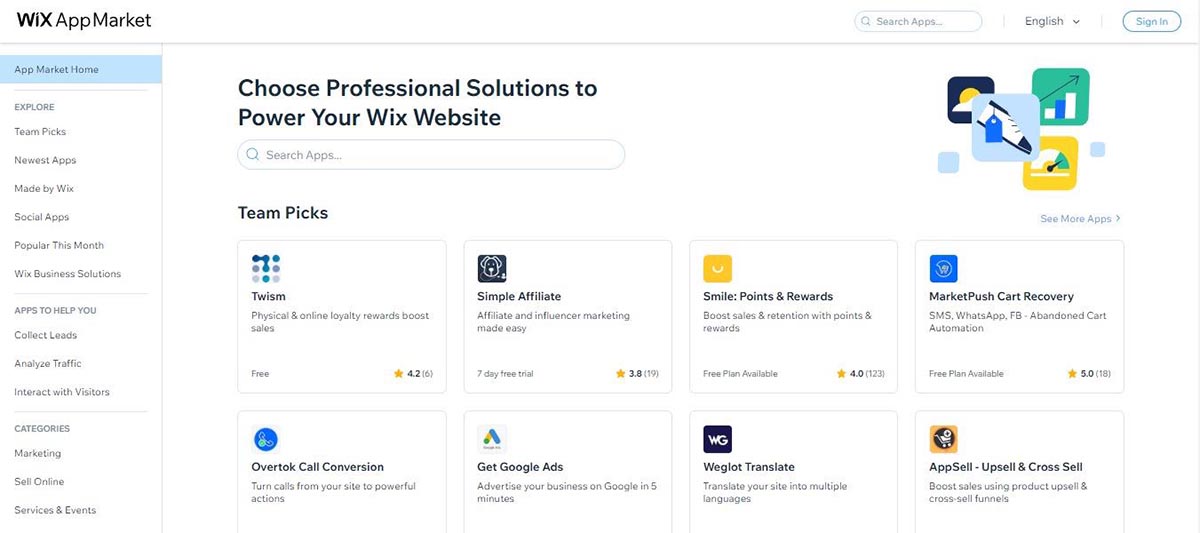
Task: Follow the See More Apps link
Action: tap(1080, 219)
